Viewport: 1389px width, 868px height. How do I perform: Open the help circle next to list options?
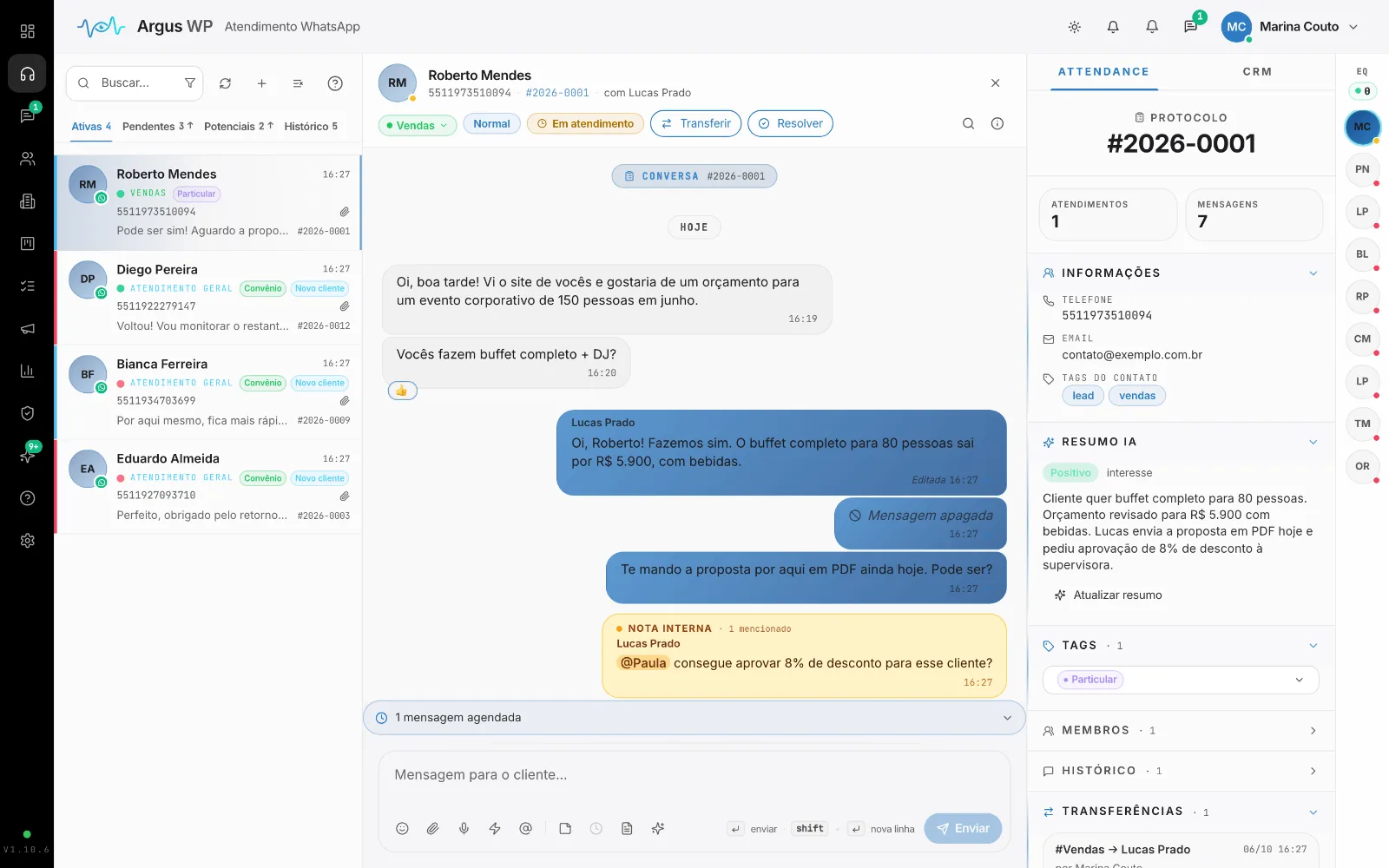coord(335,83)
